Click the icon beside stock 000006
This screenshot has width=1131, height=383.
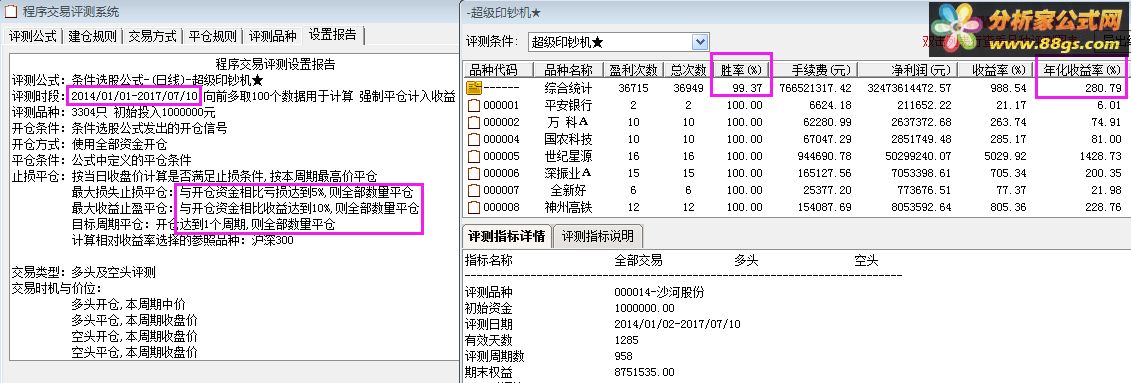pyautogui.click(x=474, y=173)
